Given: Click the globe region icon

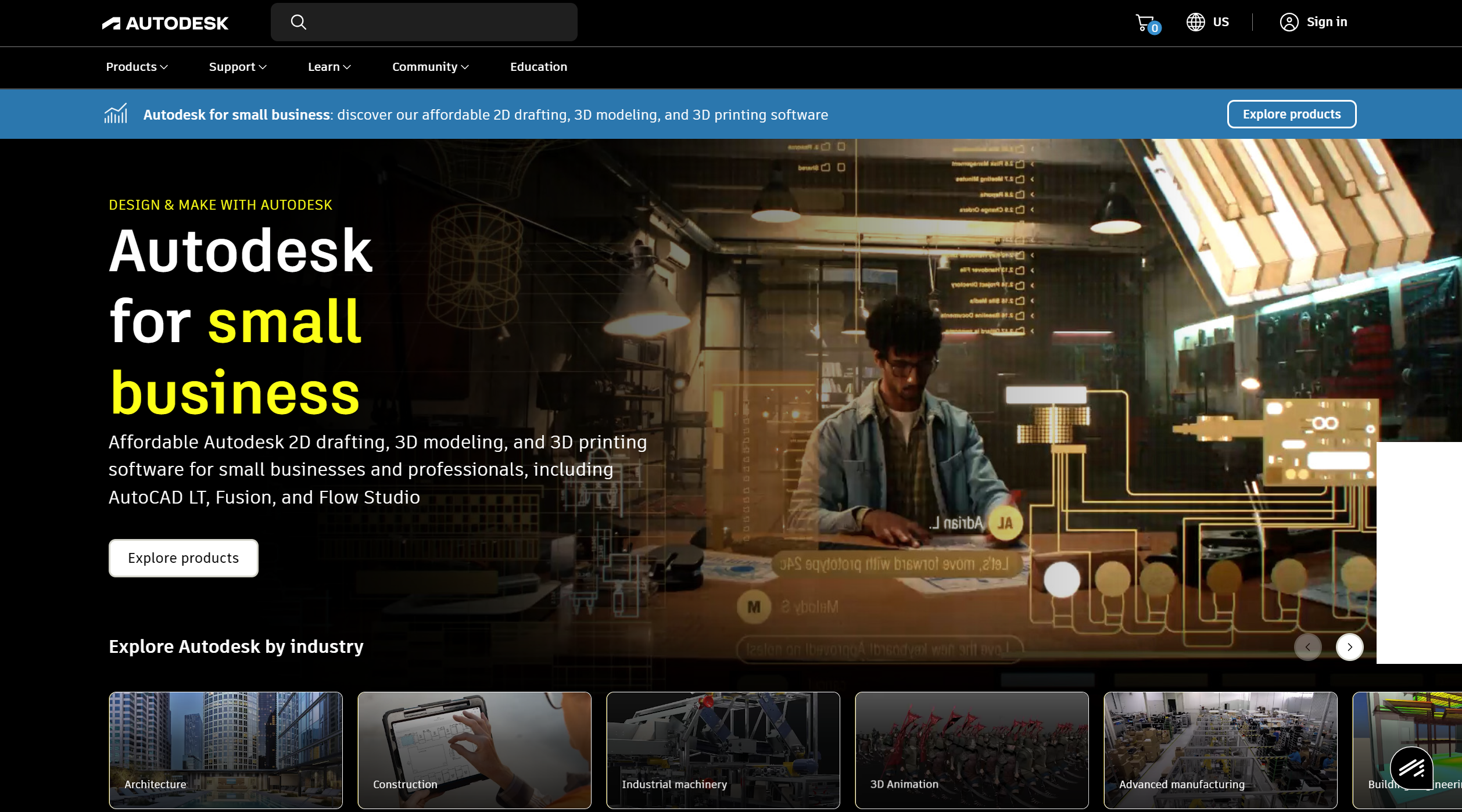Looking at the screenshot, I should [x=1195, y=22].
